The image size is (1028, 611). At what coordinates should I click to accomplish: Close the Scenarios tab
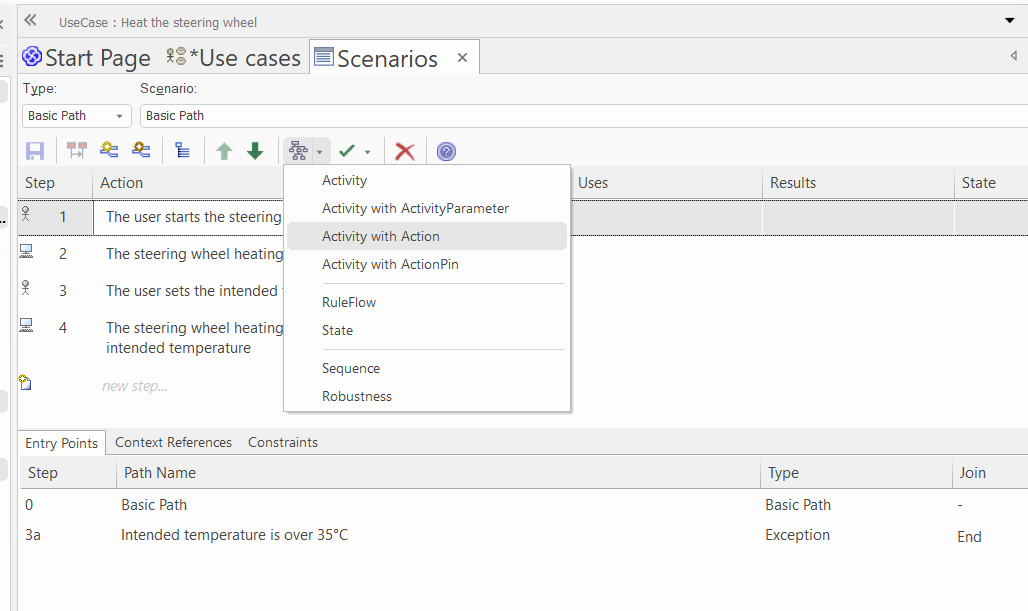[x=462, y=58]
